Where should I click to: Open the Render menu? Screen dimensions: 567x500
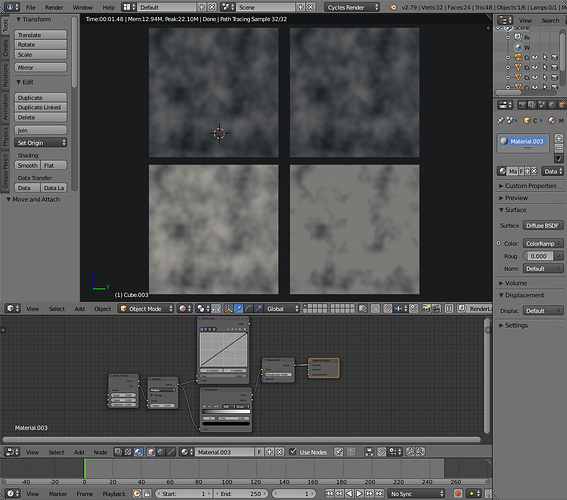pyautogui.click(x=54, y=7)
